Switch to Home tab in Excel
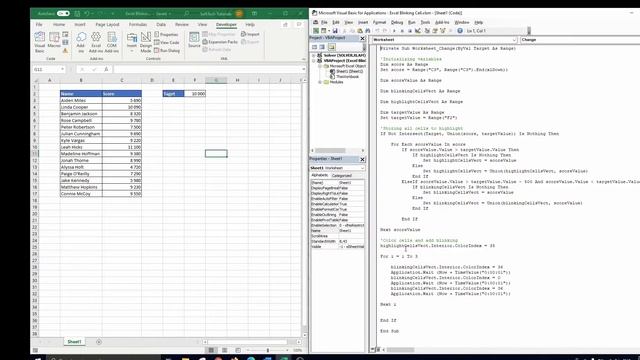This screenshot has height=360, width=640. coord(59,24)
